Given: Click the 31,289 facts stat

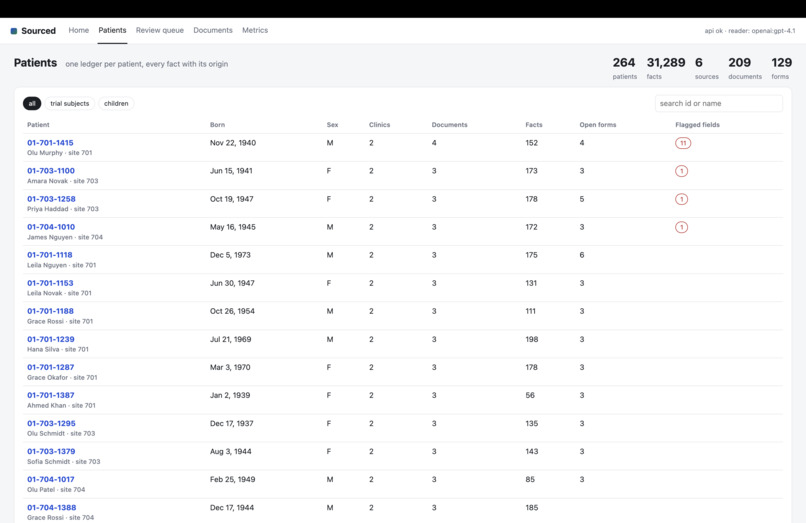Looking at the screenshot, I should 666,68.
